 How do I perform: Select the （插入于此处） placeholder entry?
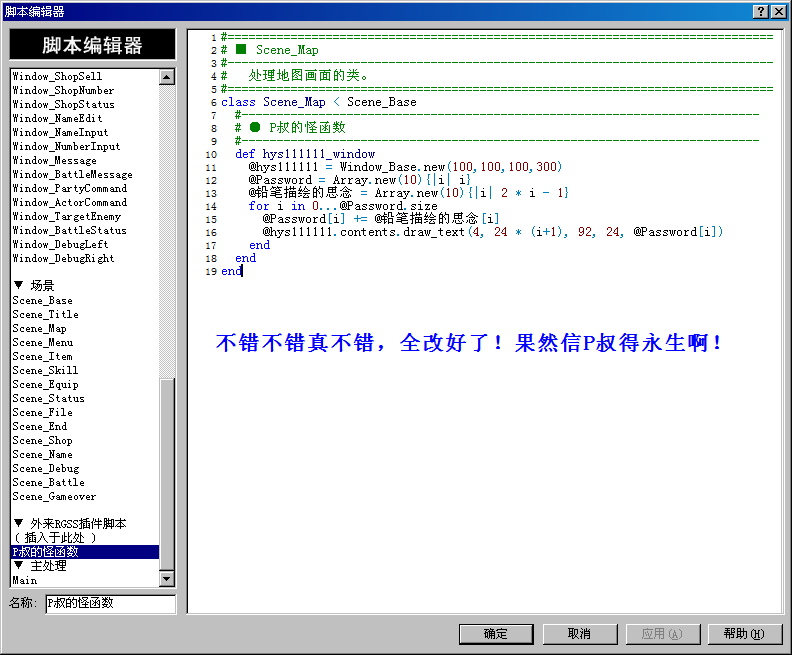tap(55, 538)
